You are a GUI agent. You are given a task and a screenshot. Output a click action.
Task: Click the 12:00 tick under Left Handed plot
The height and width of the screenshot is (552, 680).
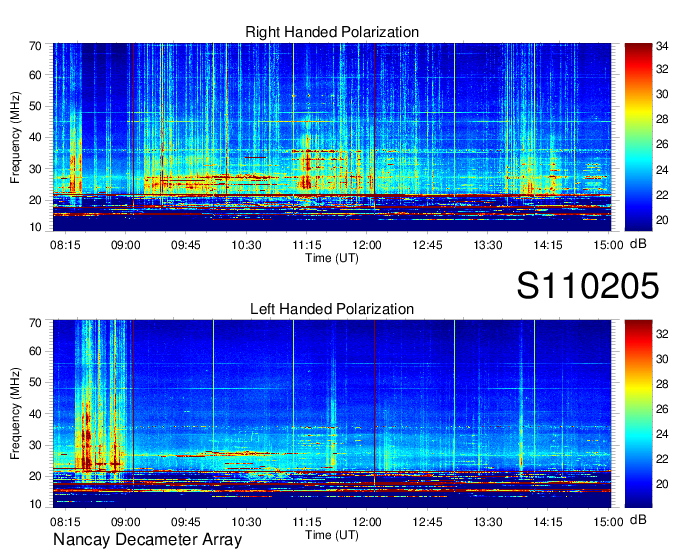[x=367, y=521]
